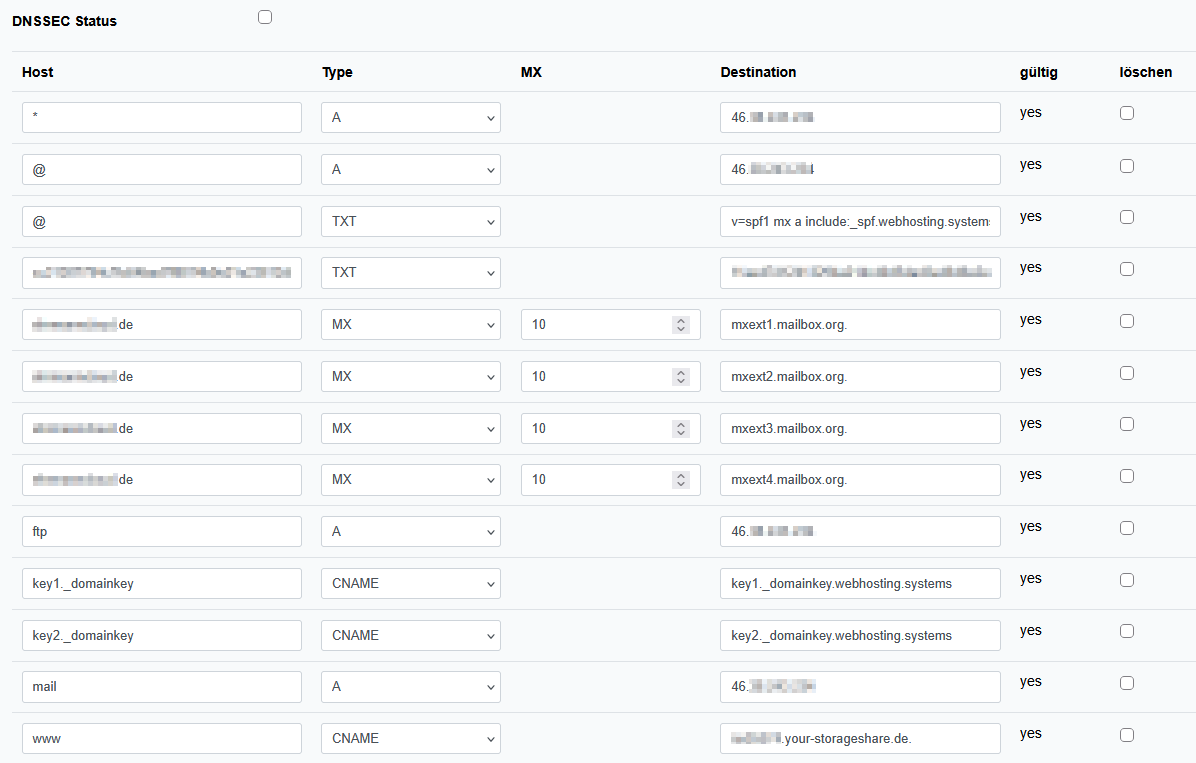Mark the mail A record for deletion
1196x763 pixels.
pyautogui.click(x=1127, y=683)
